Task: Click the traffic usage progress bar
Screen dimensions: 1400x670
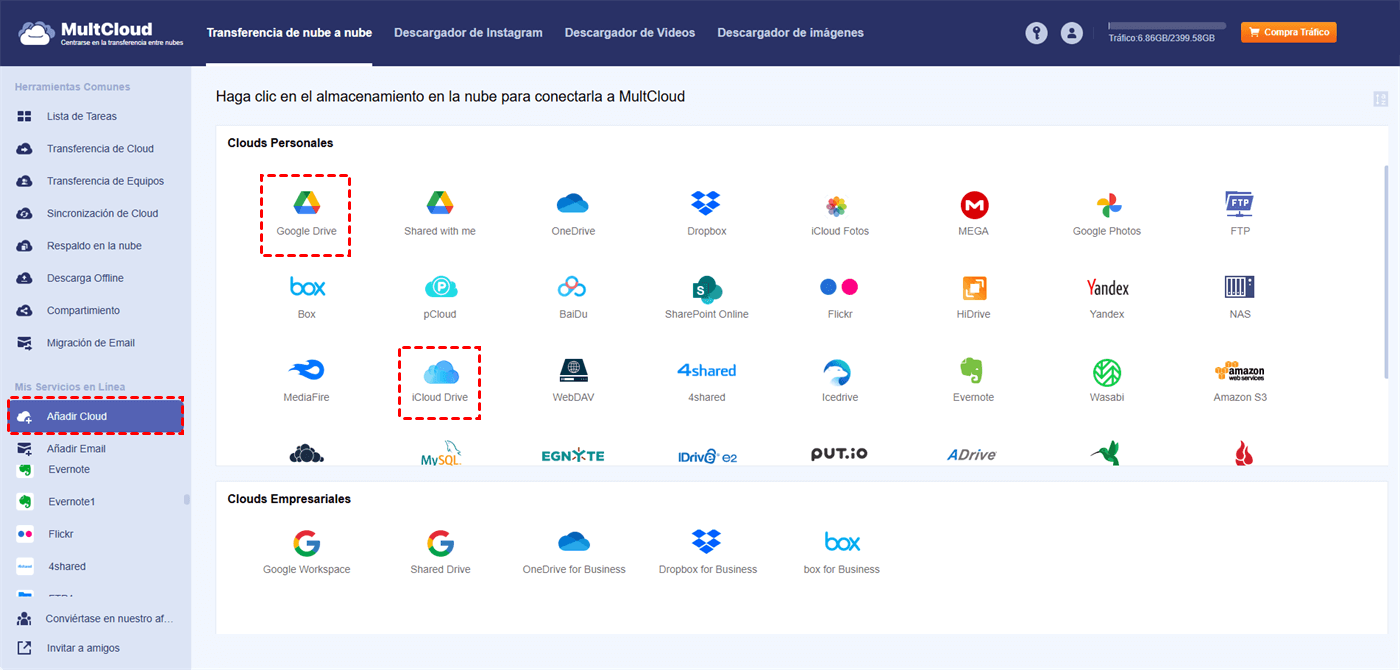Action: tap(1167, 25)
